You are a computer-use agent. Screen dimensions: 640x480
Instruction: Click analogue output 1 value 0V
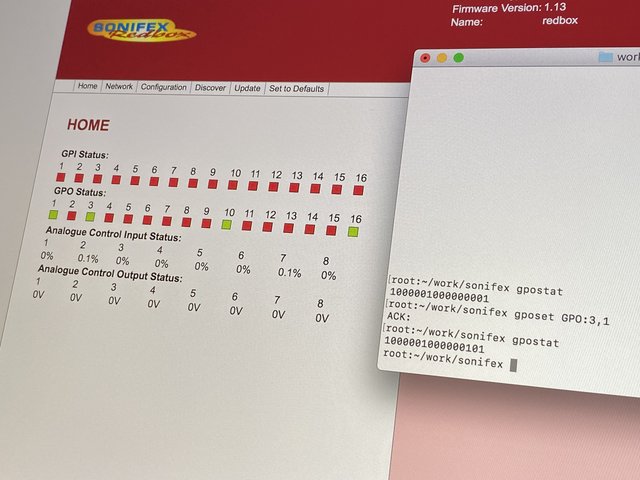[x=38, y=295]
